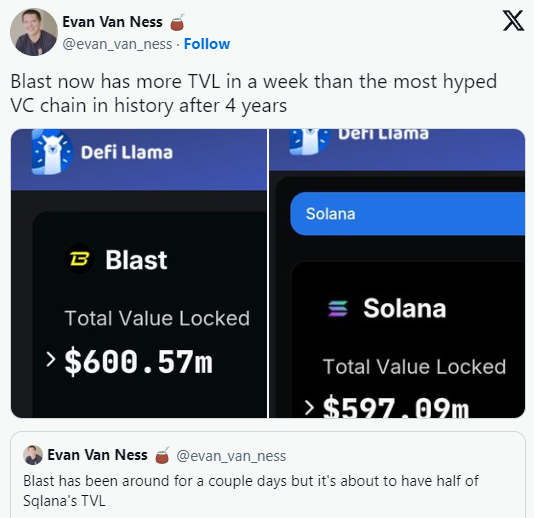This screenshot has height=518, width=534.
Task: Expand the $600.57m TVL chevron
Action: tap(51, 359)
